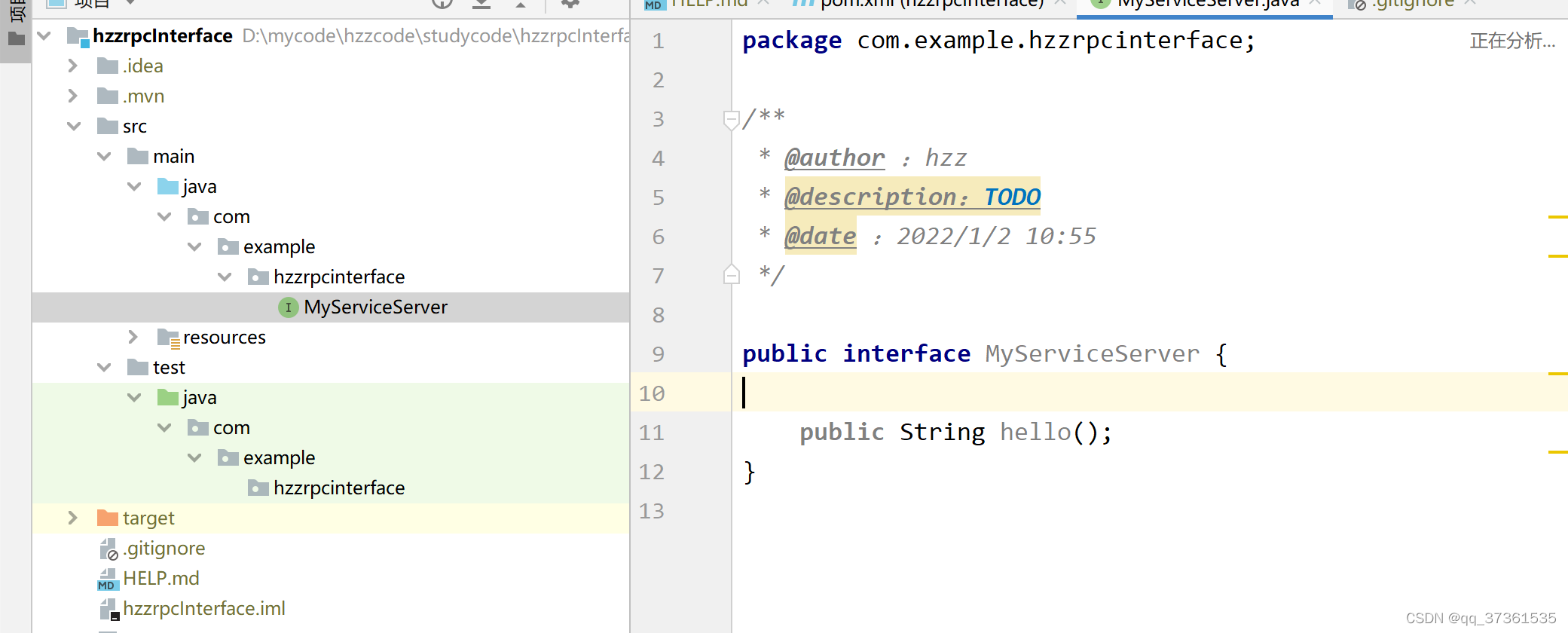Click the analyzing status text '正在分析...'
The height and width of the screenshot is (633, 1568).
(1512, 41)
